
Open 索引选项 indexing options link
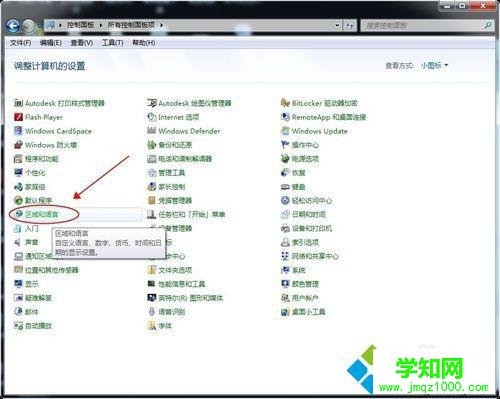tap(305, 242)
